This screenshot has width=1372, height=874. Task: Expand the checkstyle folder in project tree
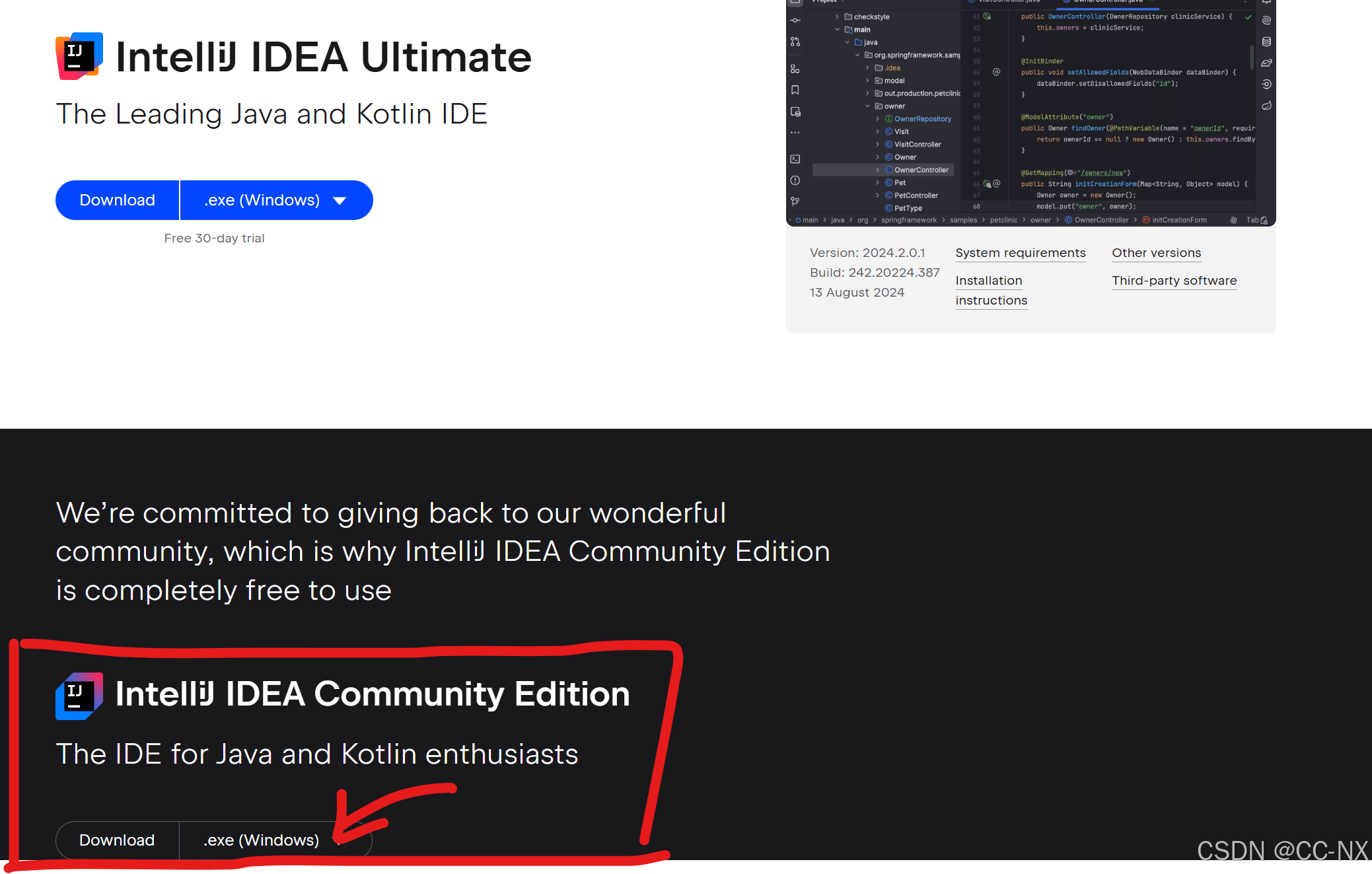point(837,17)
